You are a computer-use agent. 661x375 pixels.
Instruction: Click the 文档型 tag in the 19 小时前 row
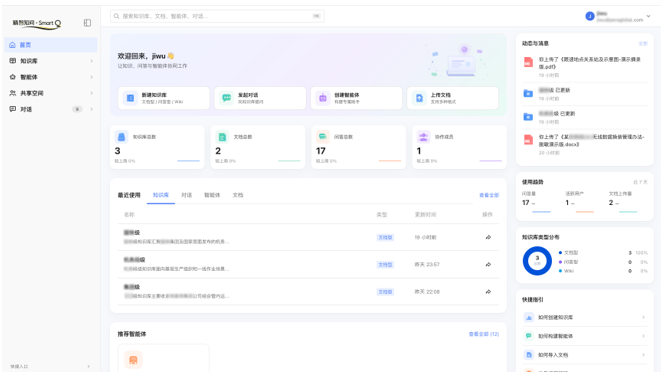[385, 237]
